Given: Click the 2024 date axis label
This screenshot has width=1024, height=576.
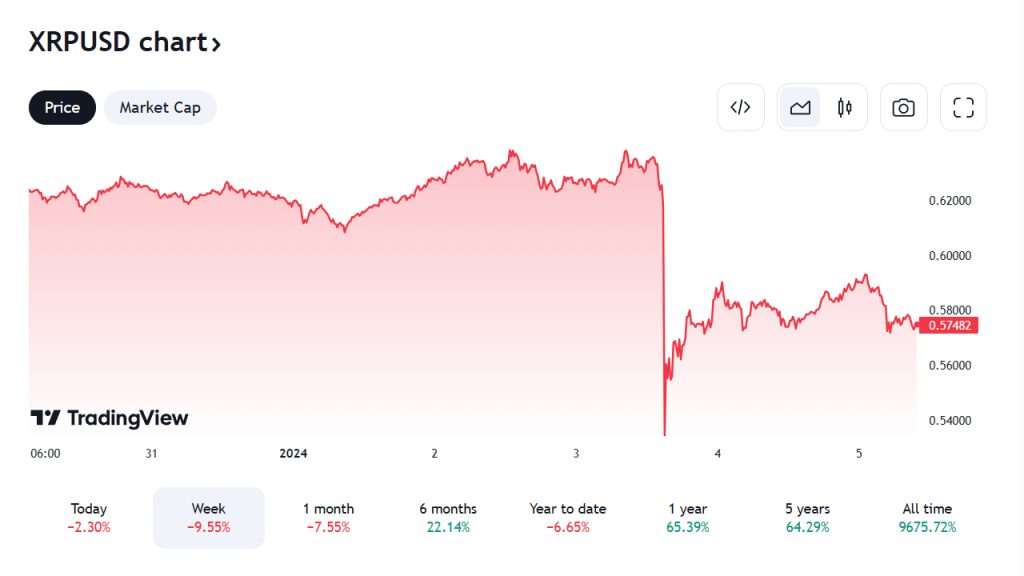Looking at the screenshot, I should 293,453.
